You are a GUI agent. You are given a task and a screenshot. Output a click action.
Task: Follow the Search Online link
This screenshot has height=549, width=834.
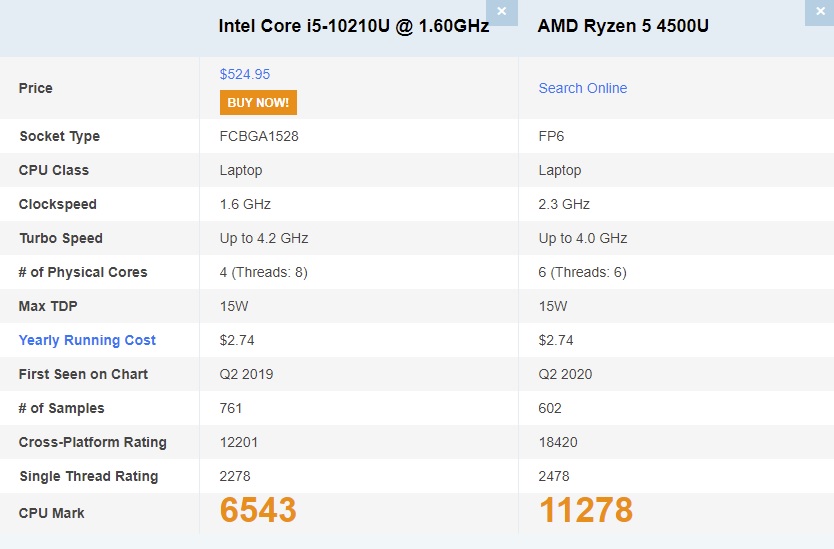[x=582, y=88]
